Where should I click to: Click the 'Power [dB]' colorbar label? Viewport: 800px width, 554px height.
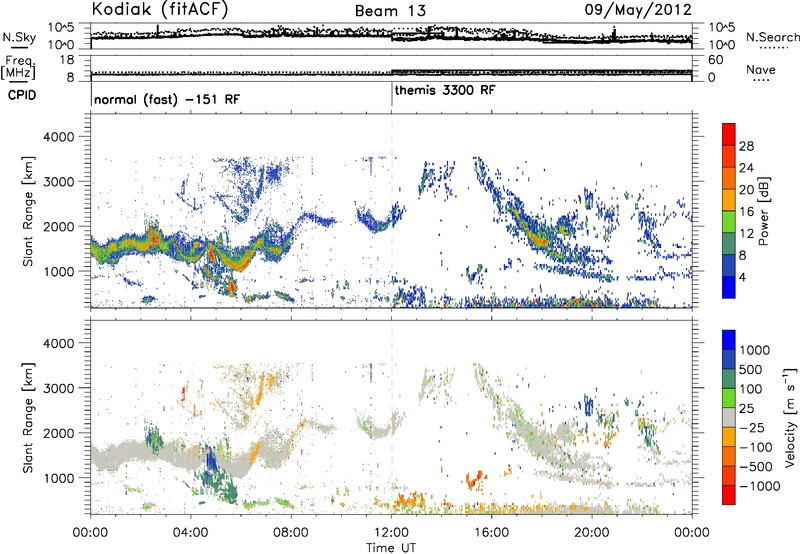[763, 211]
